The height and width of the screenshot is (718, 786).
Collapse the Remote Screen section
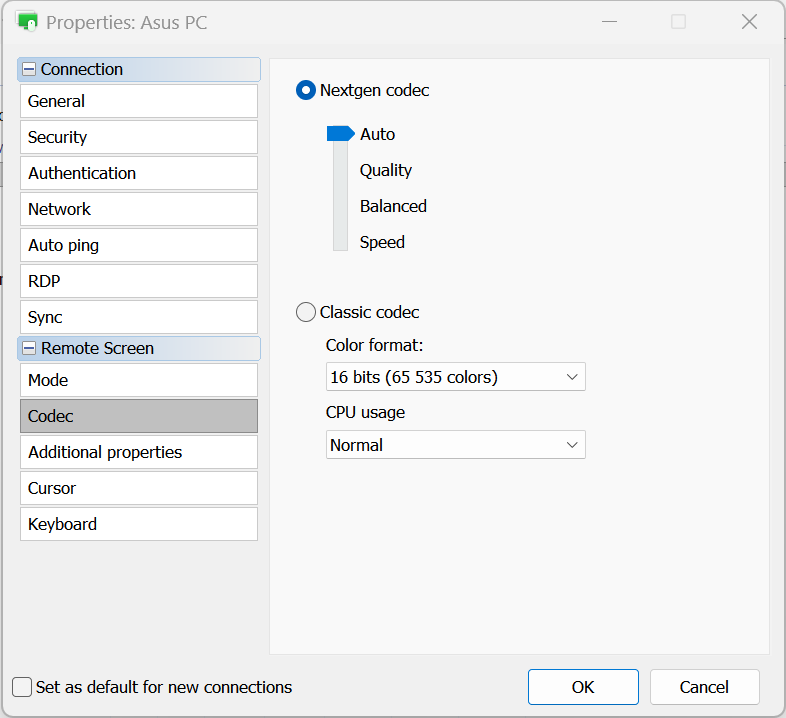30,348
